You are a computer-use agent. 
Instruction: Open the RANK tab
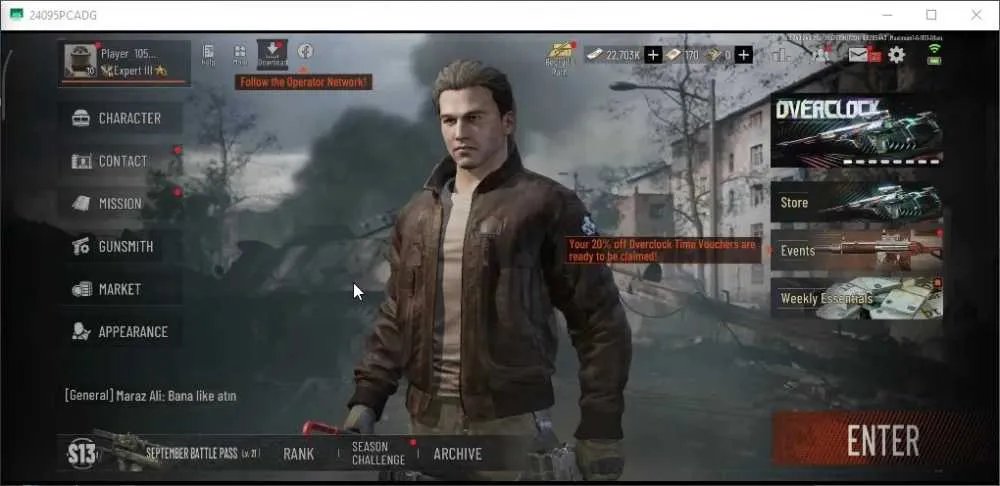click(x=298, y=454)
